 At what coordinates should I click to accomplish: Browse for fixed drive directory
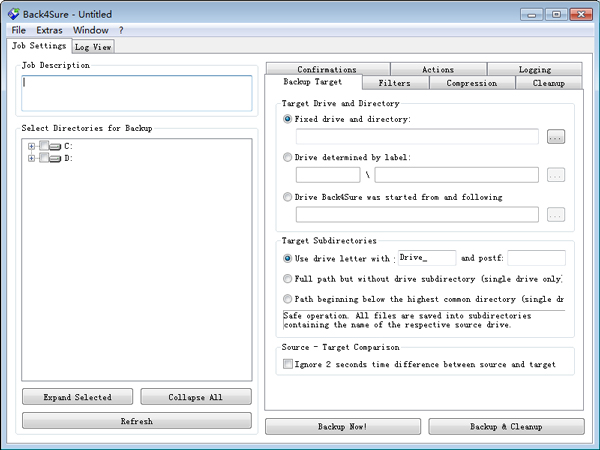tap(556, 137)
